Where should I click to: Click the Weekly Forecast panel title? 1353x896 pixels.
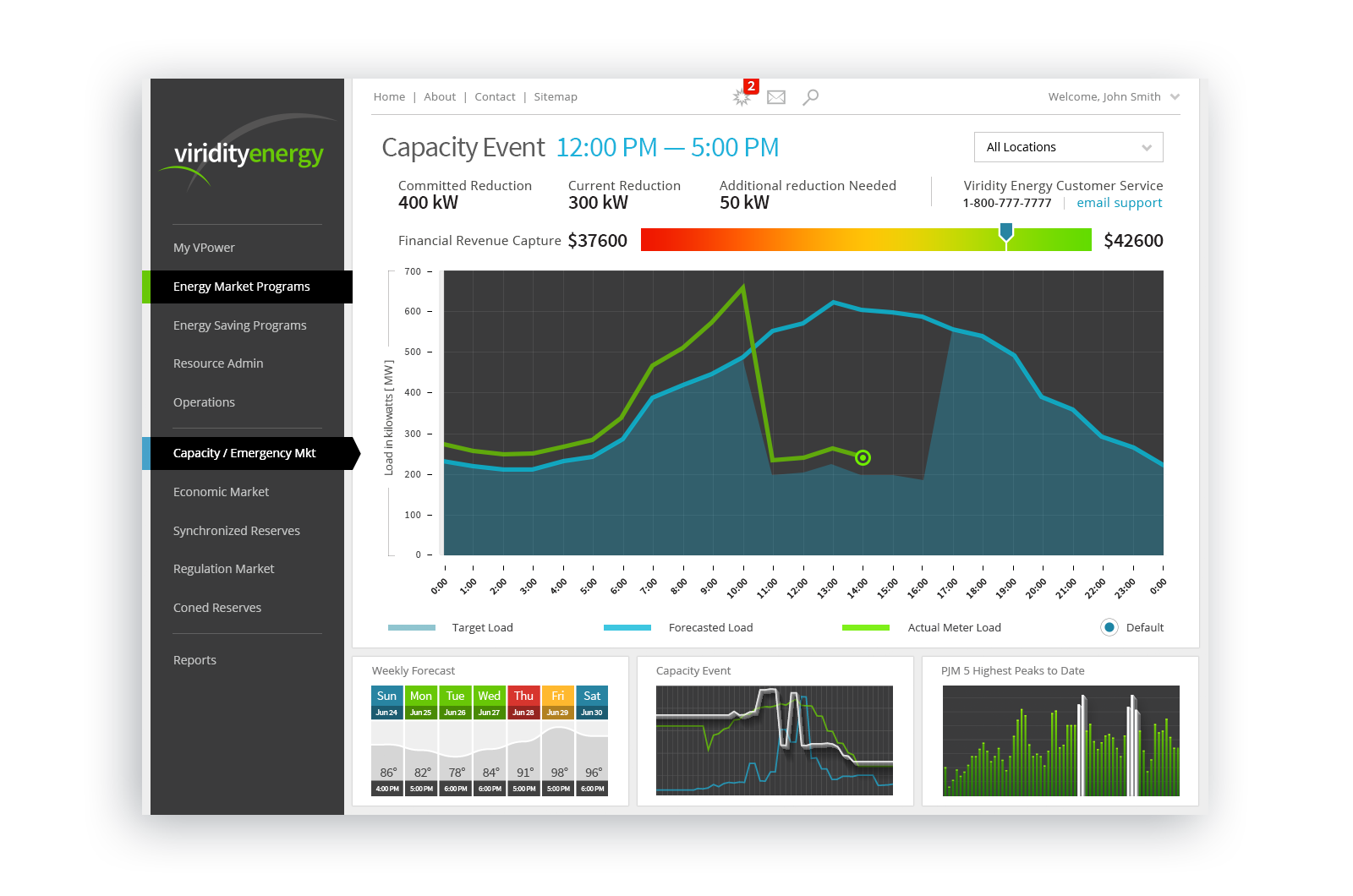(414, 671)
